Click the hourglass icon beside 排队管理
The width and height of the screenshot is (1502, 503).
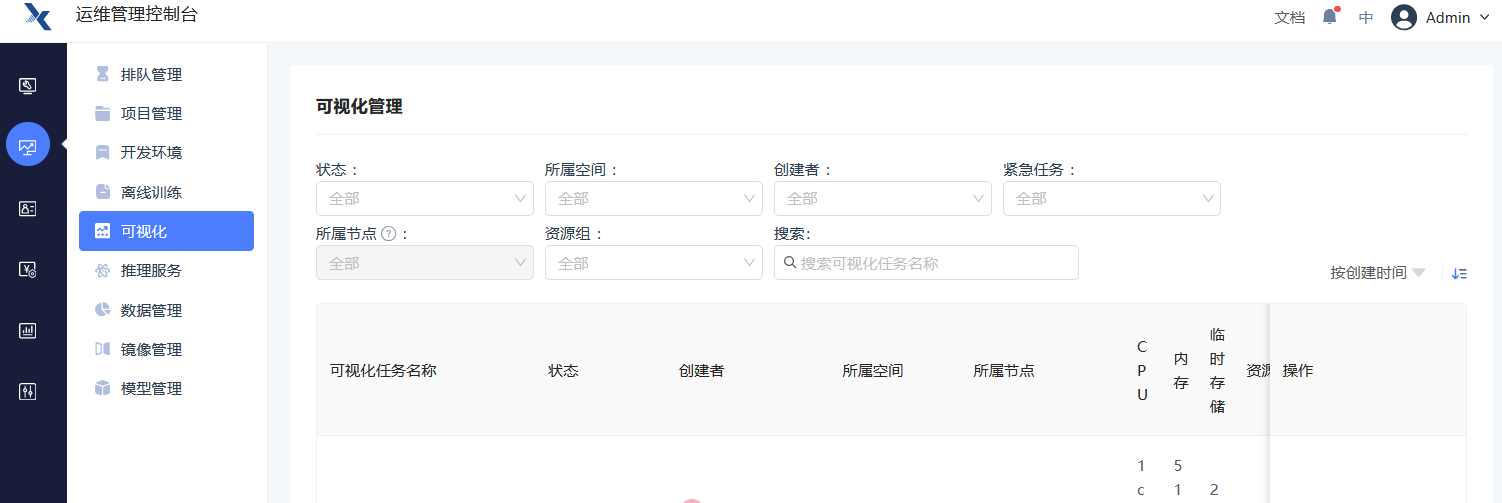click(x=102, y=74)
